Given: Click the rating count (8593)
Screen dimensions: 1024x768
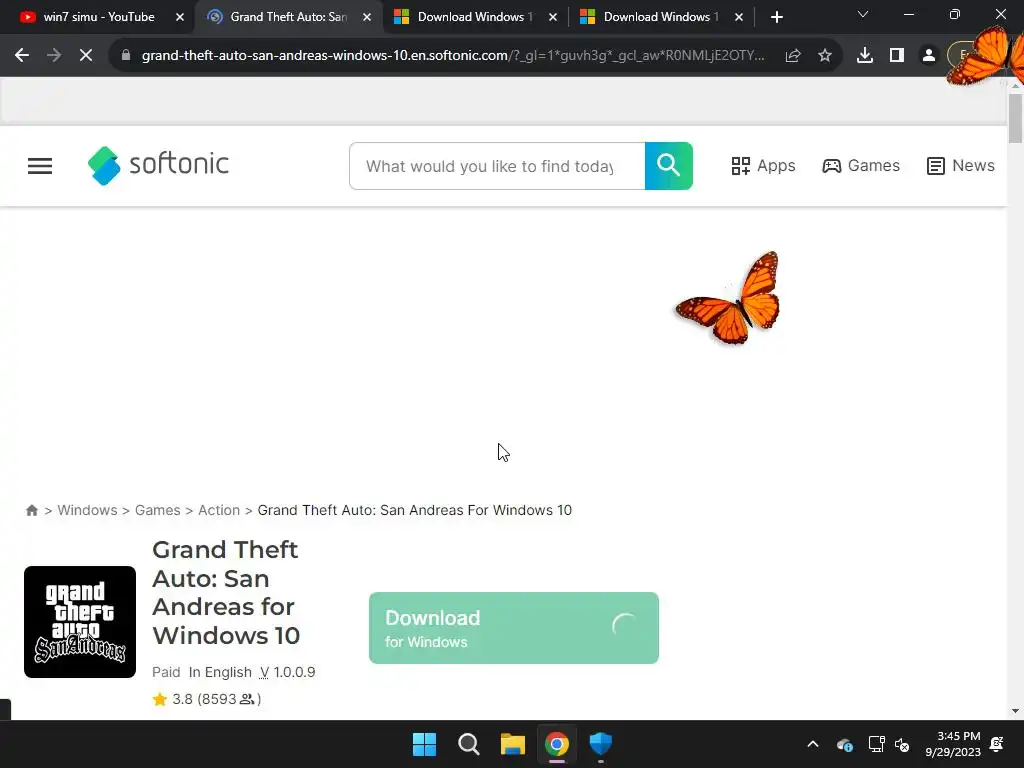Looking at the screenshot, I should click(x=229, y=699).
